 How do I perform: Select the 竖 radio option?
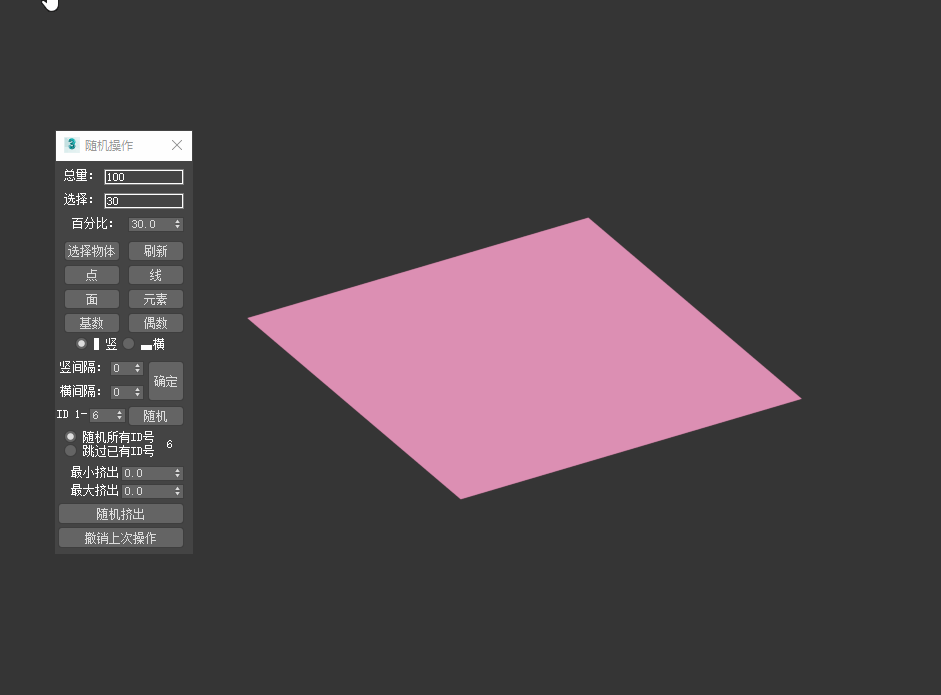[x=81, y=344]
